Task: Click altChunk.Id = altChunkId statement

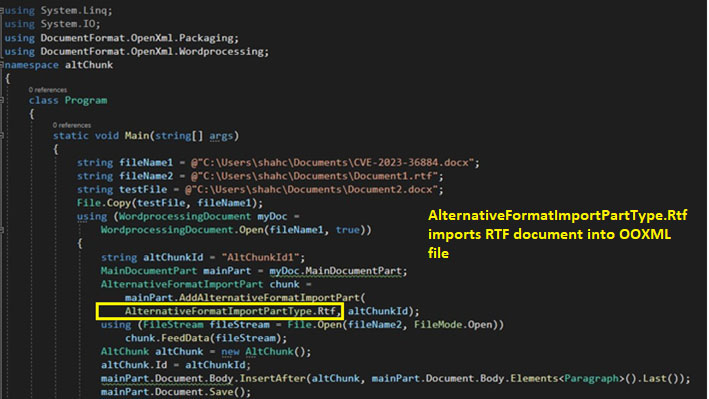Action: [175, 365]
